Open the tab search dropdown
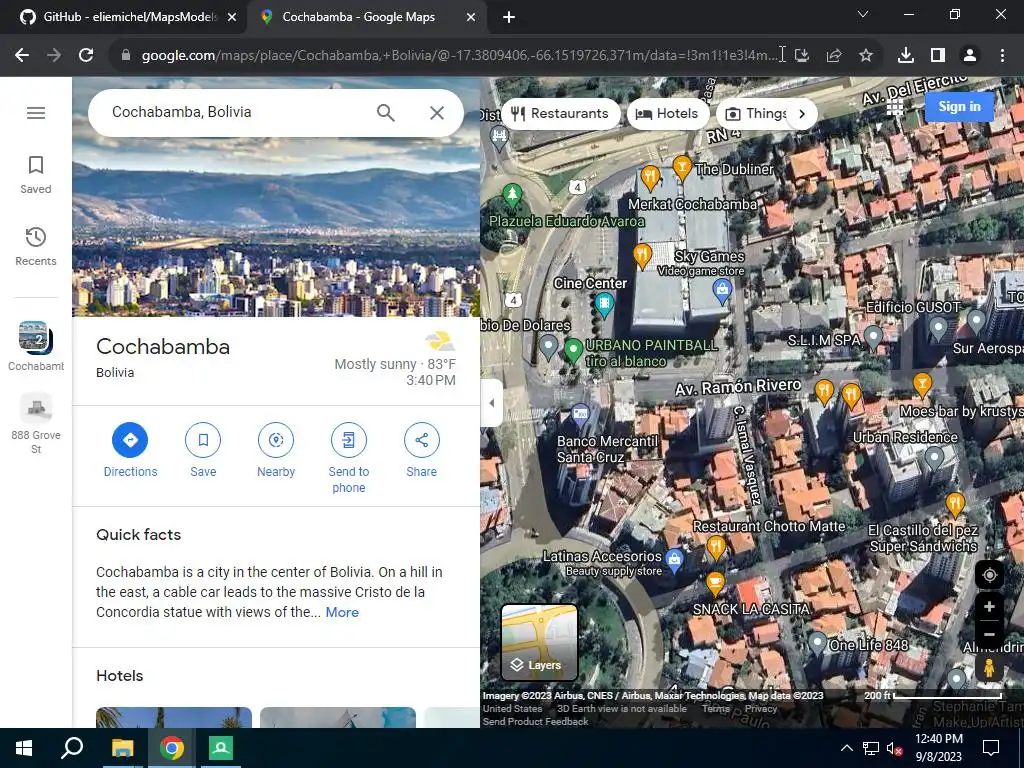 click(x=863, y=14)
